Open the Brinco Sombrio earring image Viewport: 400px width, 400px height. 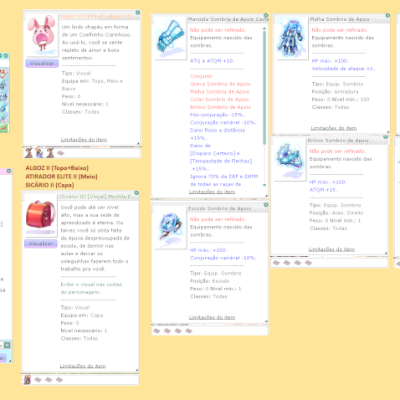point(289,160)
